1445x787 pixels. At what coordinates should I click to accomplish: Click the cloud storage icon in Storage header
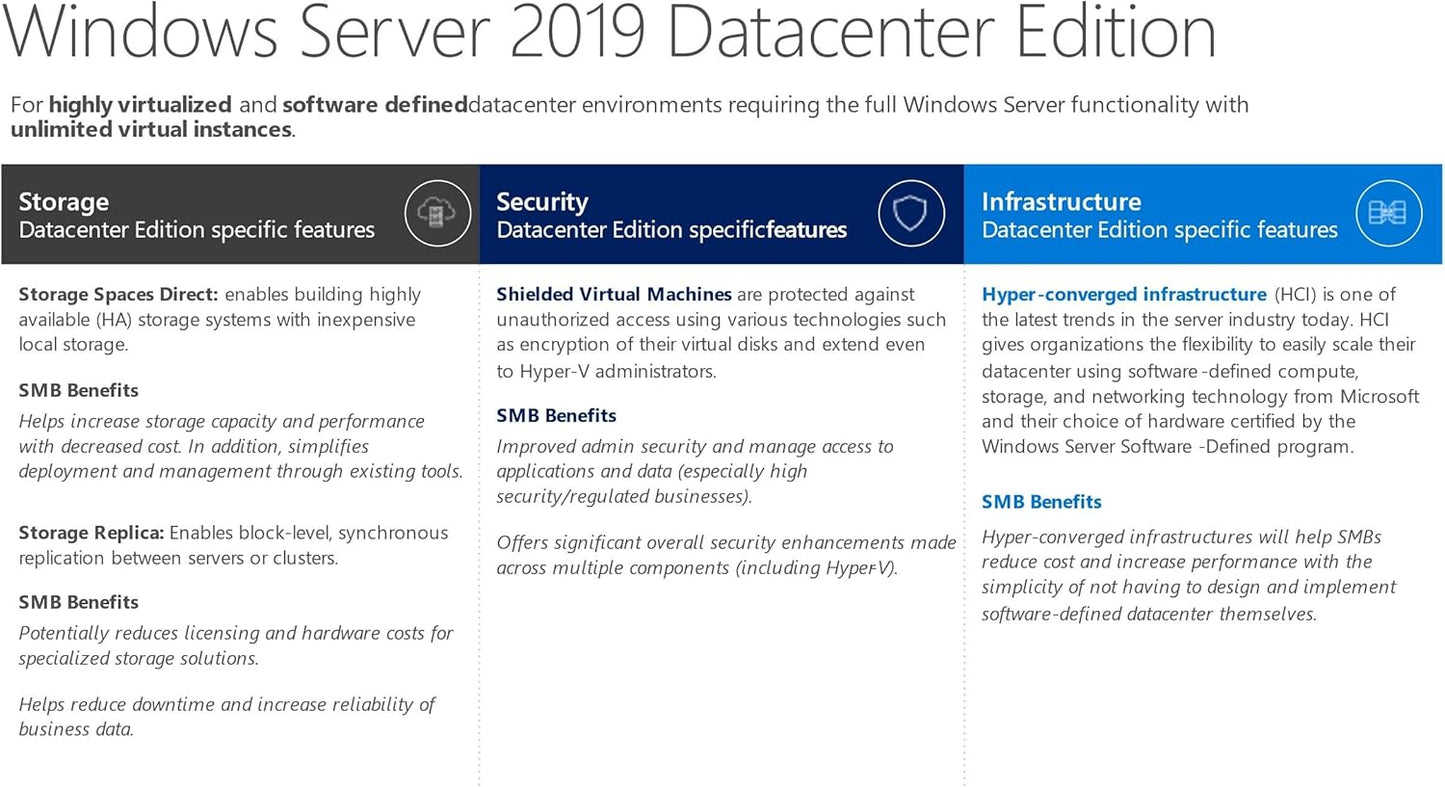[x=438, y=213]
